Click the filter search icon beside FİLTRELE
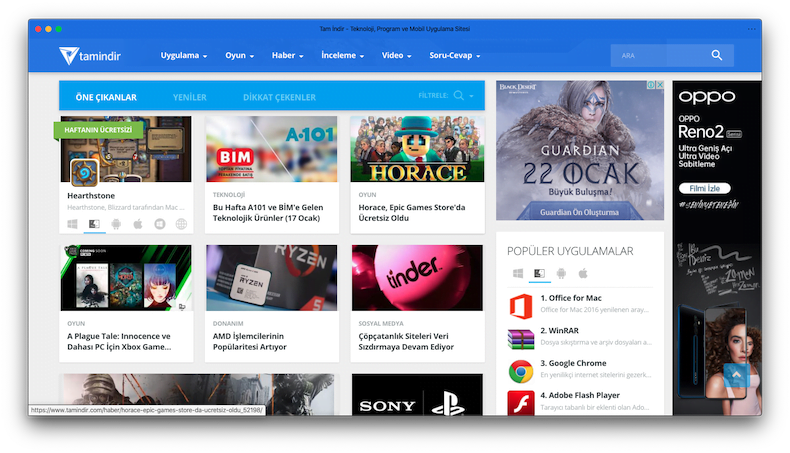 click(x=458, y=95)
